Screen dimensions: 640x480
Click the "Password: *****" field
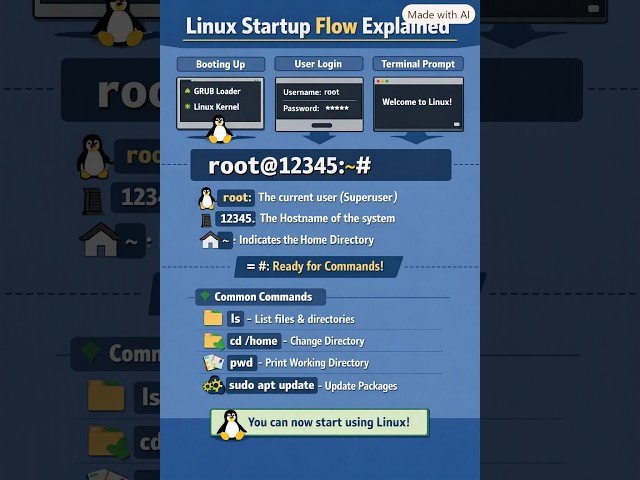(316, 108)
